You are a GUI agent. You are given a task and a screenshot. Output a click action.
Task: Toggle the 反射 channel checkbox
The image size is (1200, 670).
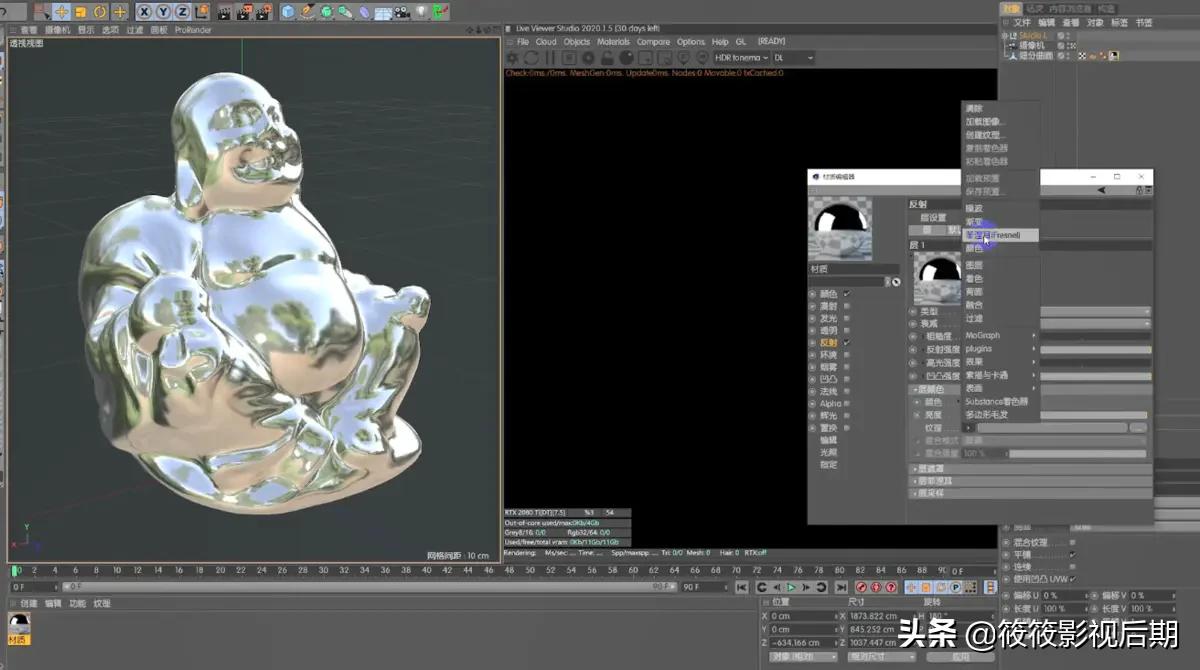pos(846,342)
